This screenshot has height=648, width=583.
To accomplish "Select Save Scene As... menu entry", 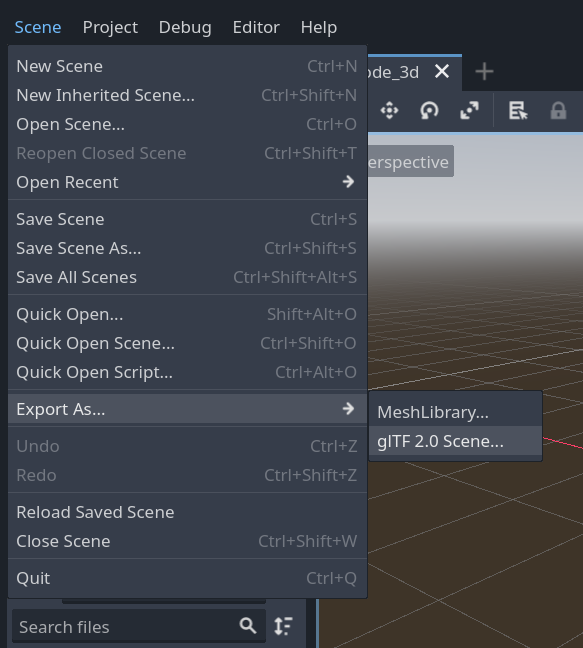I will pos(188,248).
